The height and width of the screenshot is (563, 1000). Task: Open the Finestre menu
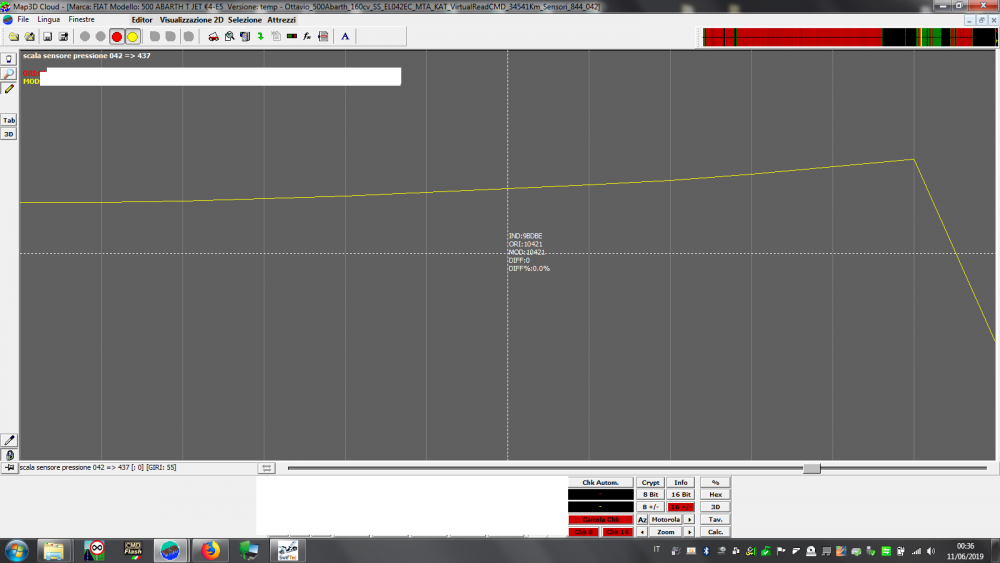82,20
